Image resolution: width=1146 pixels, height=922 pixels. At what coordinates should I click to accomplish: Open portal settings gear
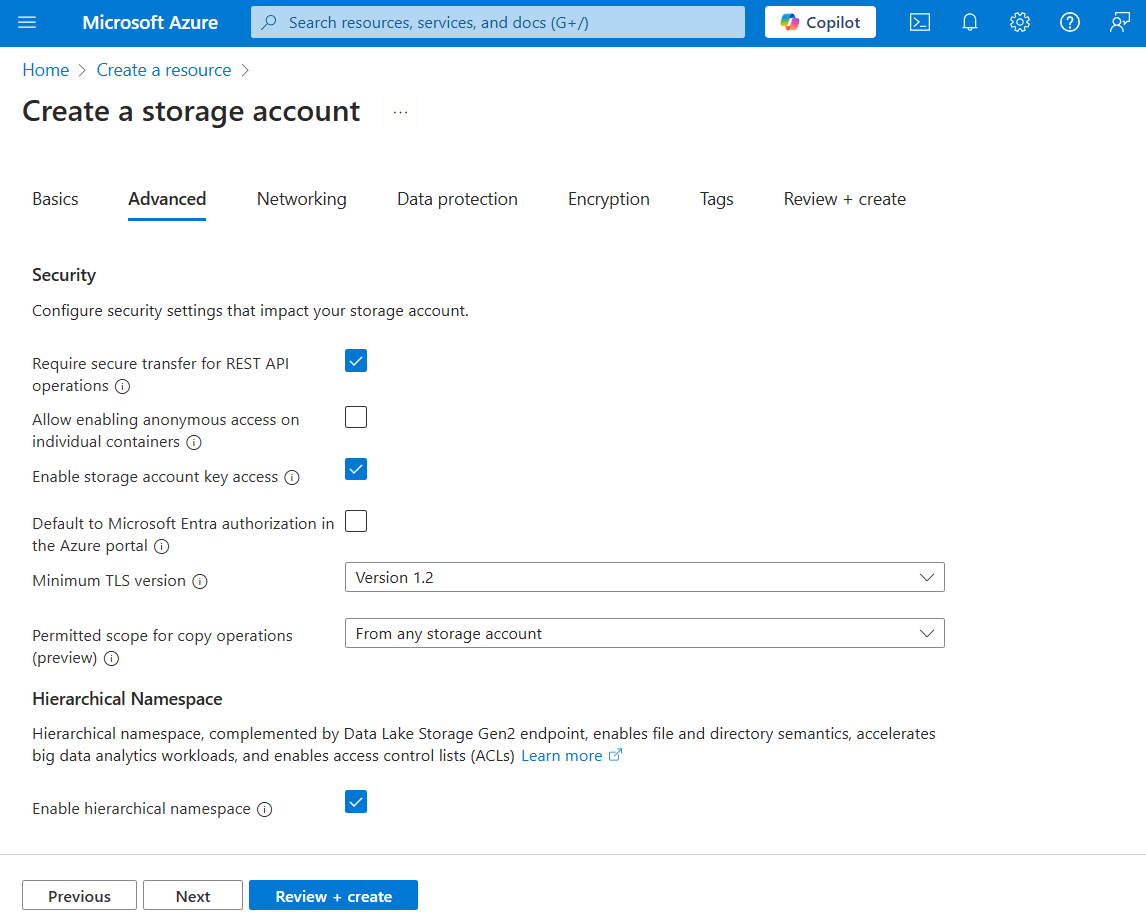point(1020,22)
